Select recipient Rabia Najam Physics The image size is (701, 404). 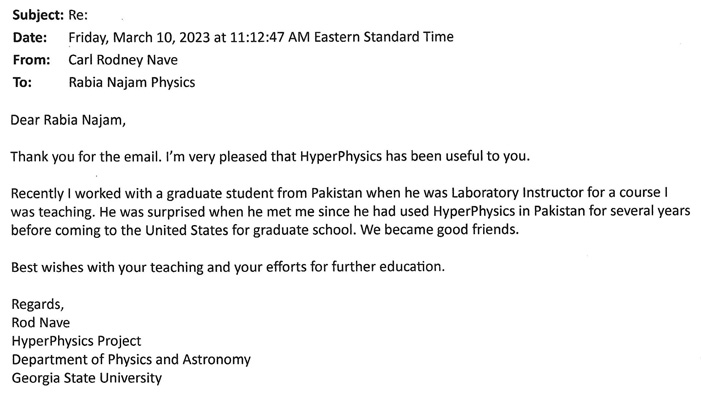click(x=132, y=83)
